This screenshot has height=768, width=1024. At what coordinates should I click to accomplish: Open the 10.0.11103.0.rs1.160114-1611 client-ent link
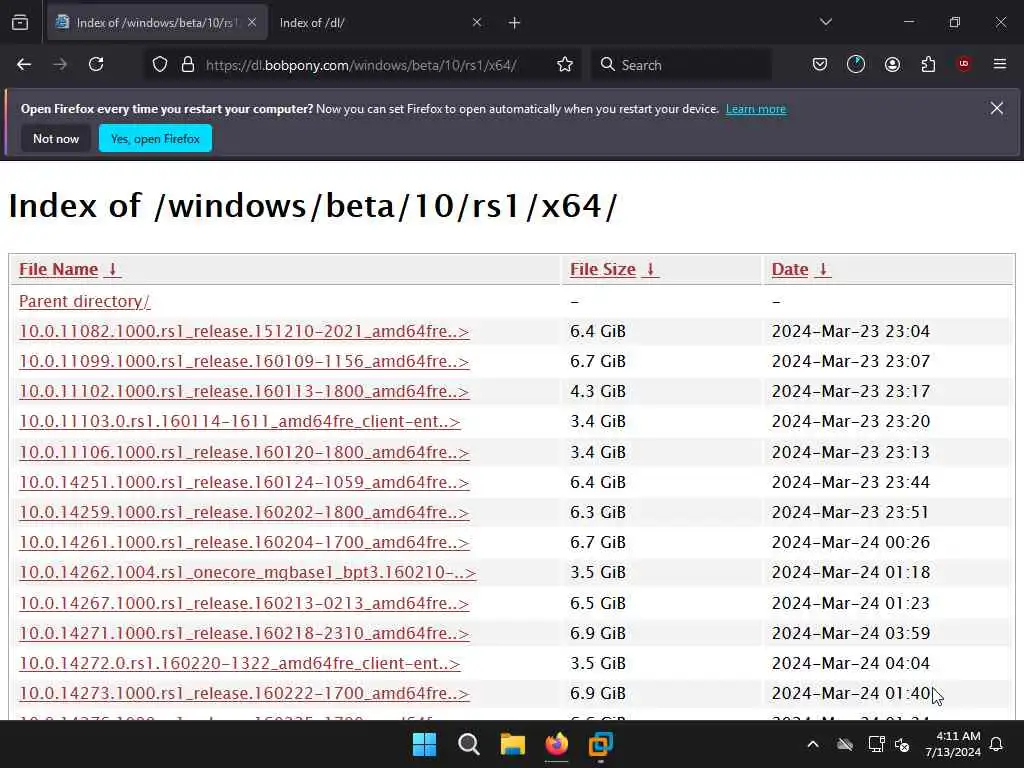click(240, 421)
